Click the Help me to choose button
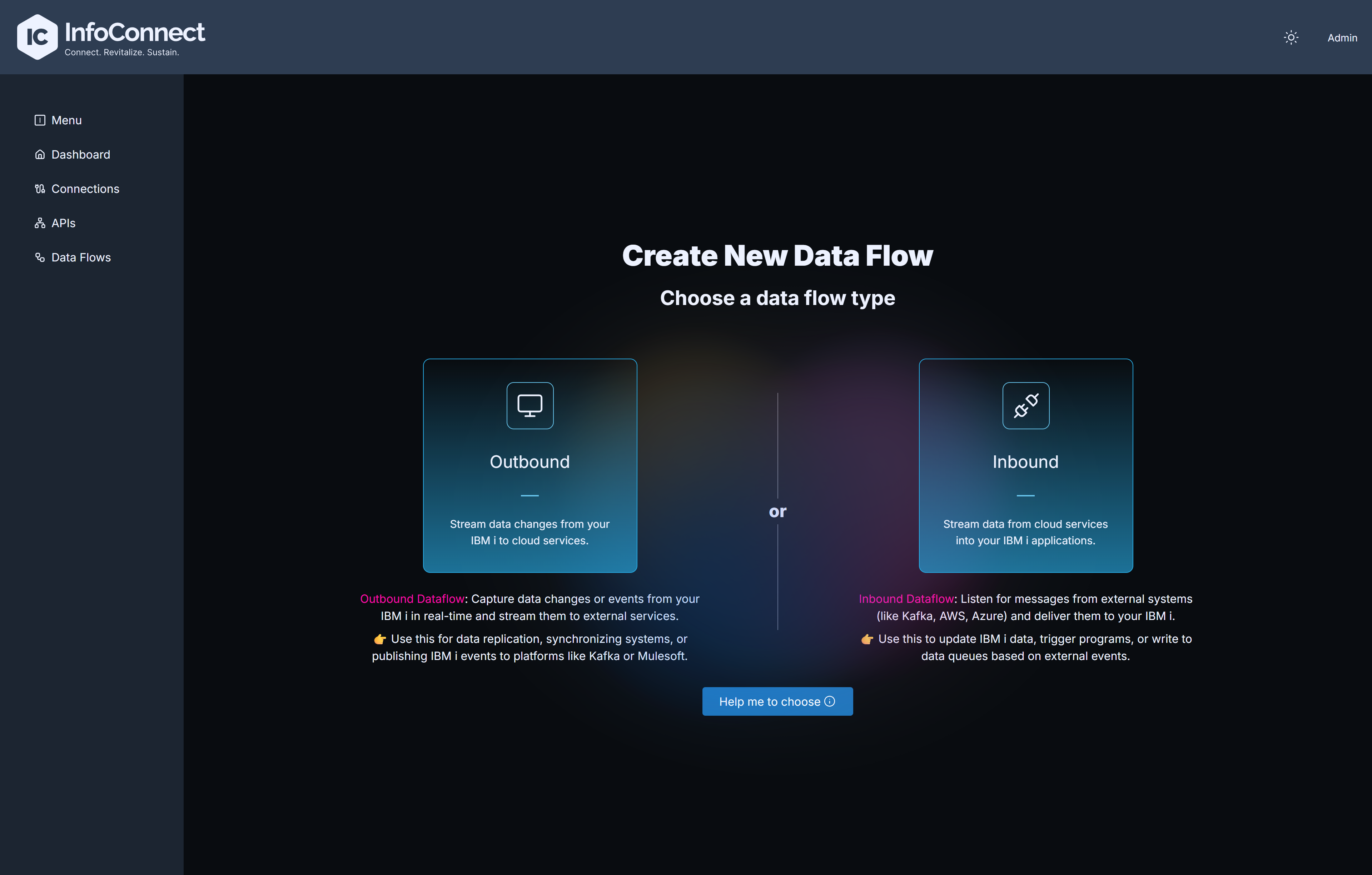The width and height of the screenshot is (1372, 875). click(777, 701)
